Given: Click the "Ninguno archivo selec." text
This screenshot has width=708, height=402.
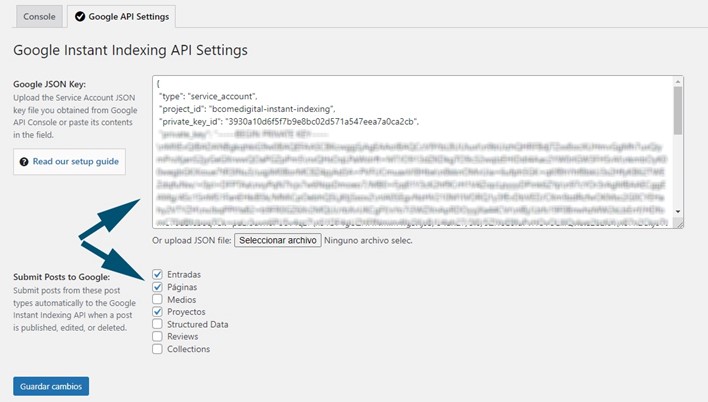Looking at the screenshot, I should point(368,241).
